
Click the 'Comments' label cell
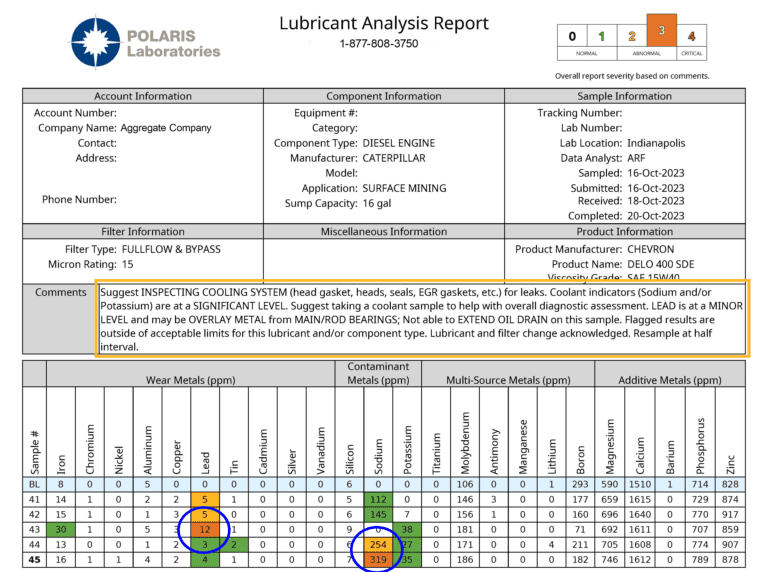[x=60, y=318]
